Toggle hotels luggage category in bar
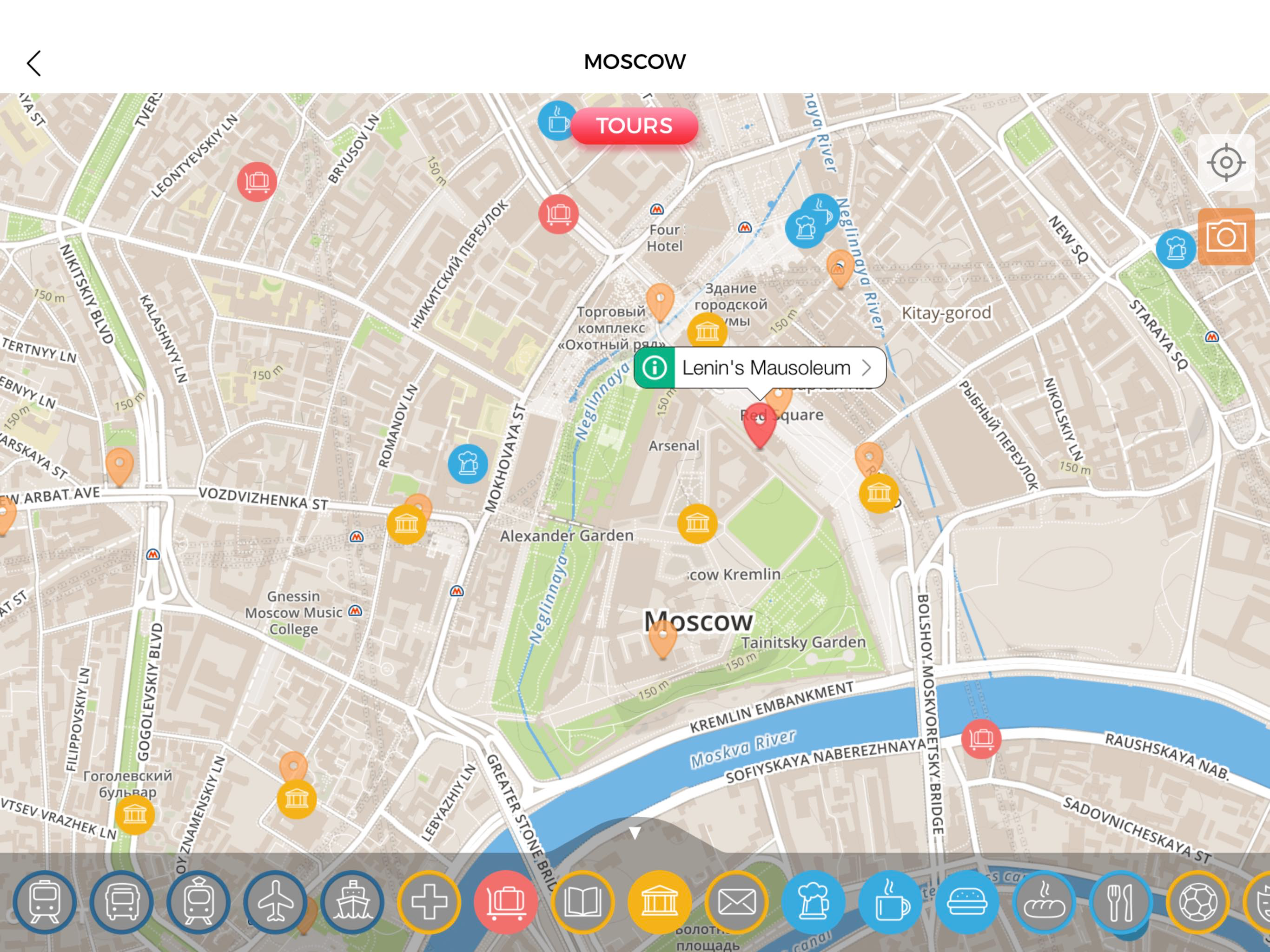 (x=506, y=901)
